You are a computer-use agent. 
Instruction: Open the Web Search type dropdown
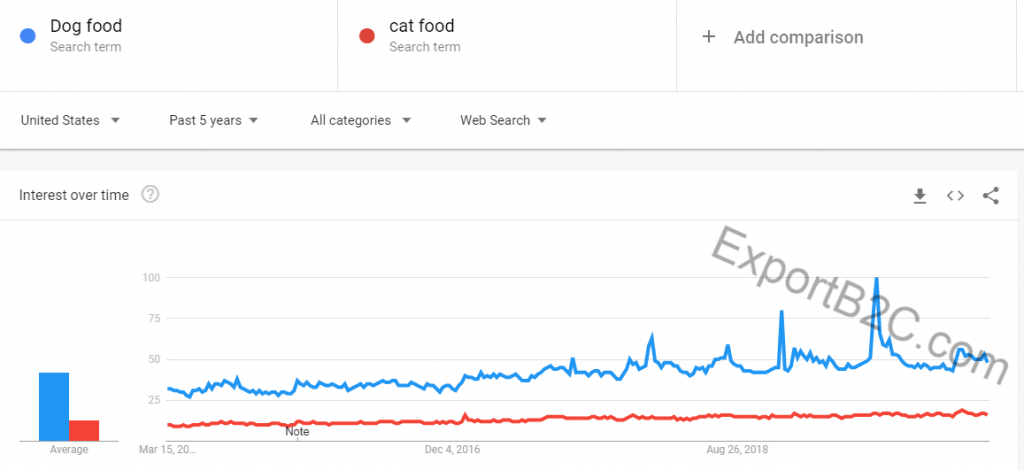point(503,120)
